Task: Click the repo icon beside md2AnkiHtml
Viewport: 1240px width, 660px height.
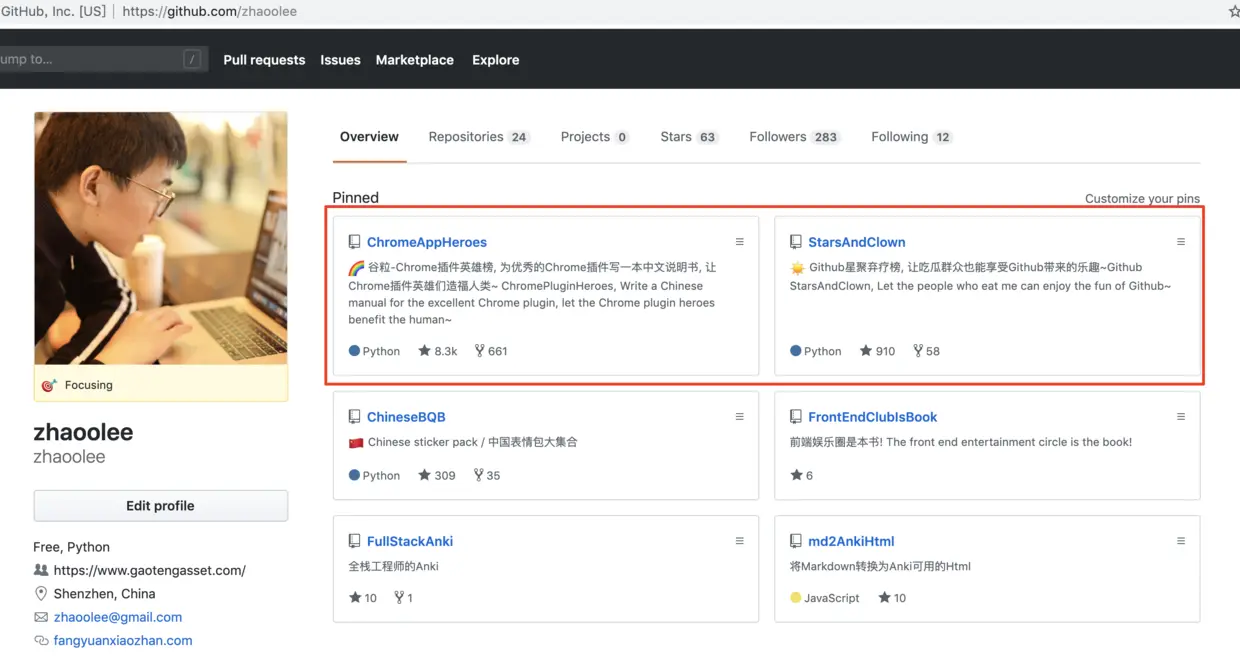Action: click(796, 541)
